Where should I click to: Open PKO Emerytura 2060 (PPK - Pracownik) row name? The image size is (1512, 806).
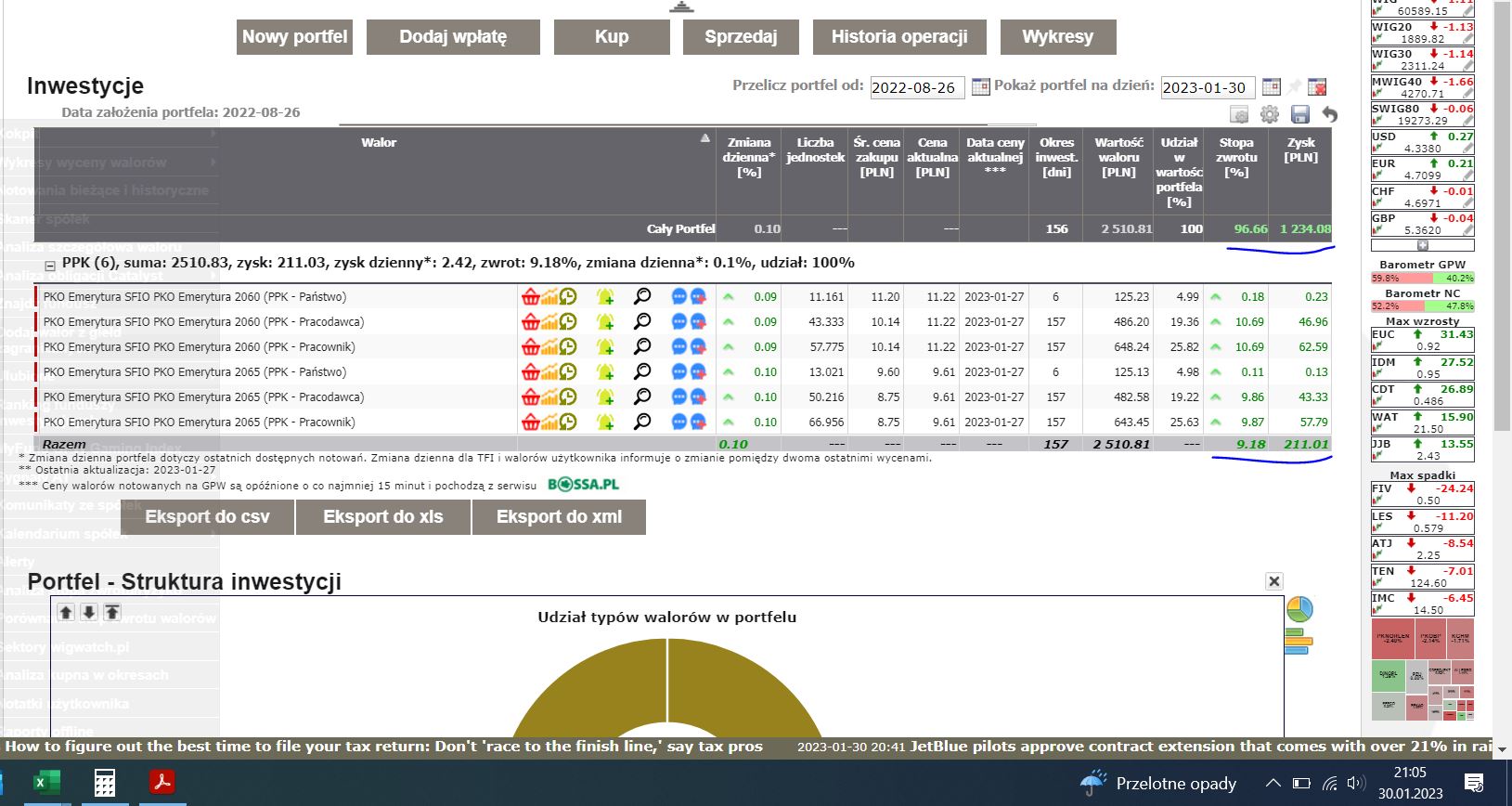pyautogui.click(x=199, y=346)
